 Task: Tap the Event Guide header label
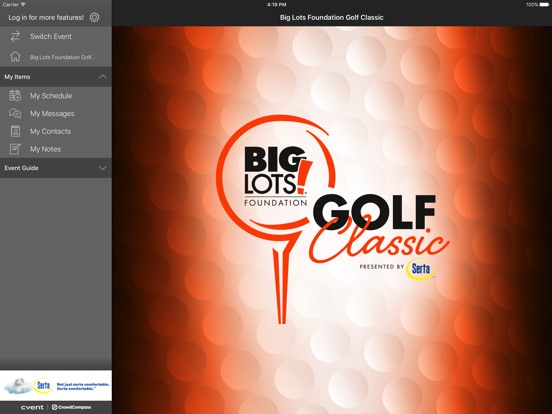pos(21,168)
